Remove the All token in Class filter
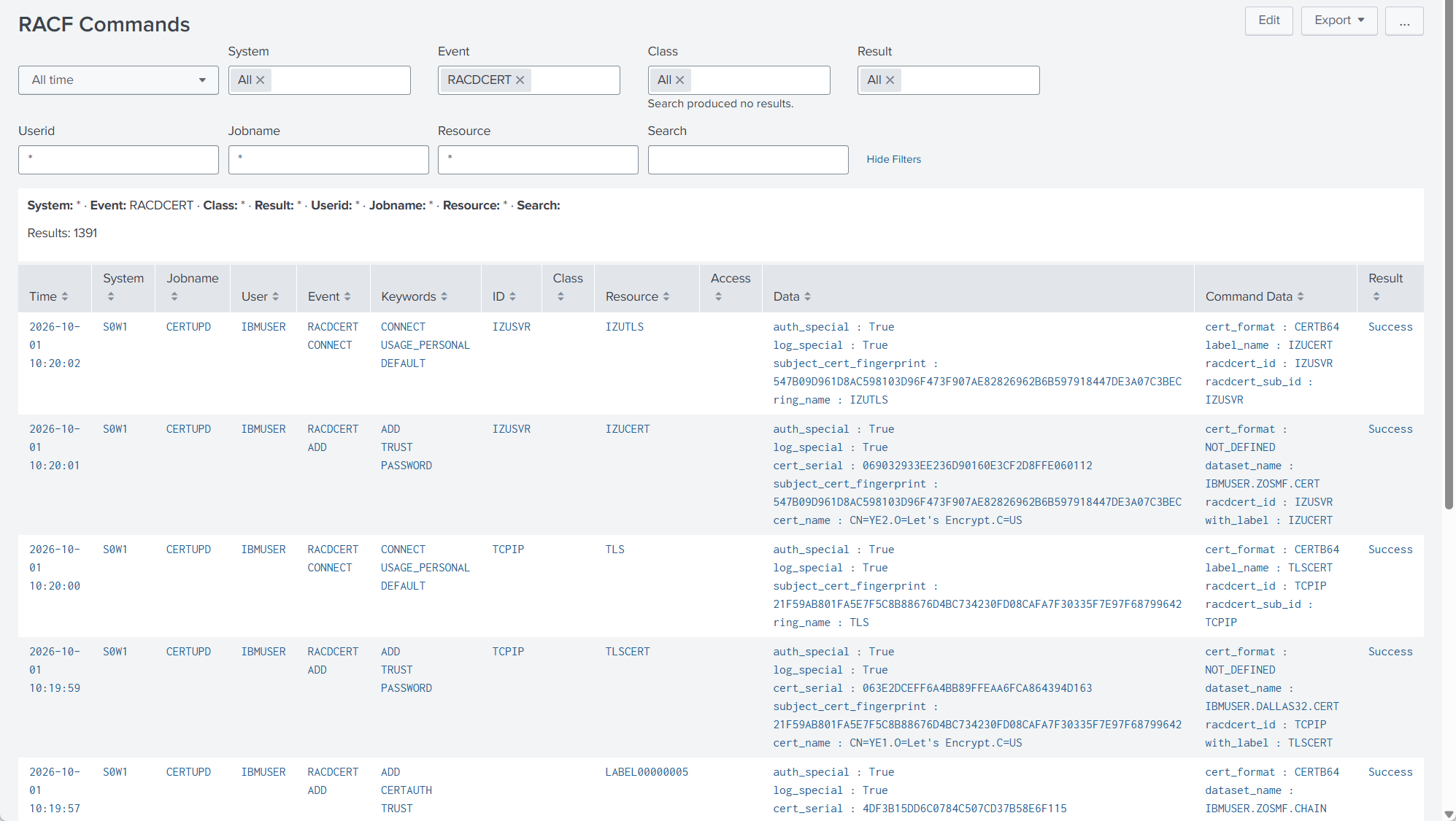 click(x=679, y=80)
